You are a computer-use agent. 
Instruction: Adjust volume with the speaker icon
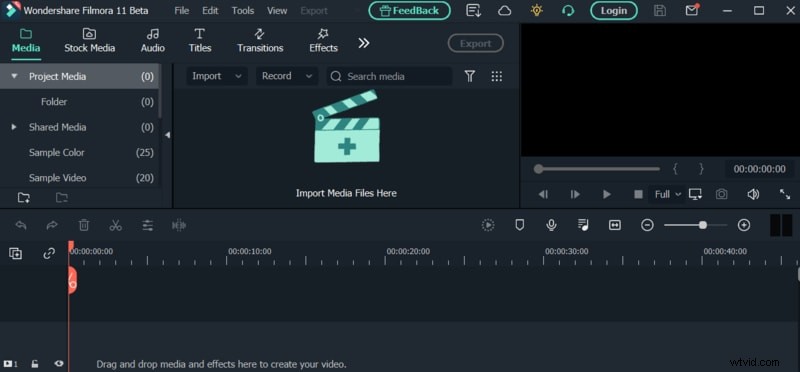[753, 194]
